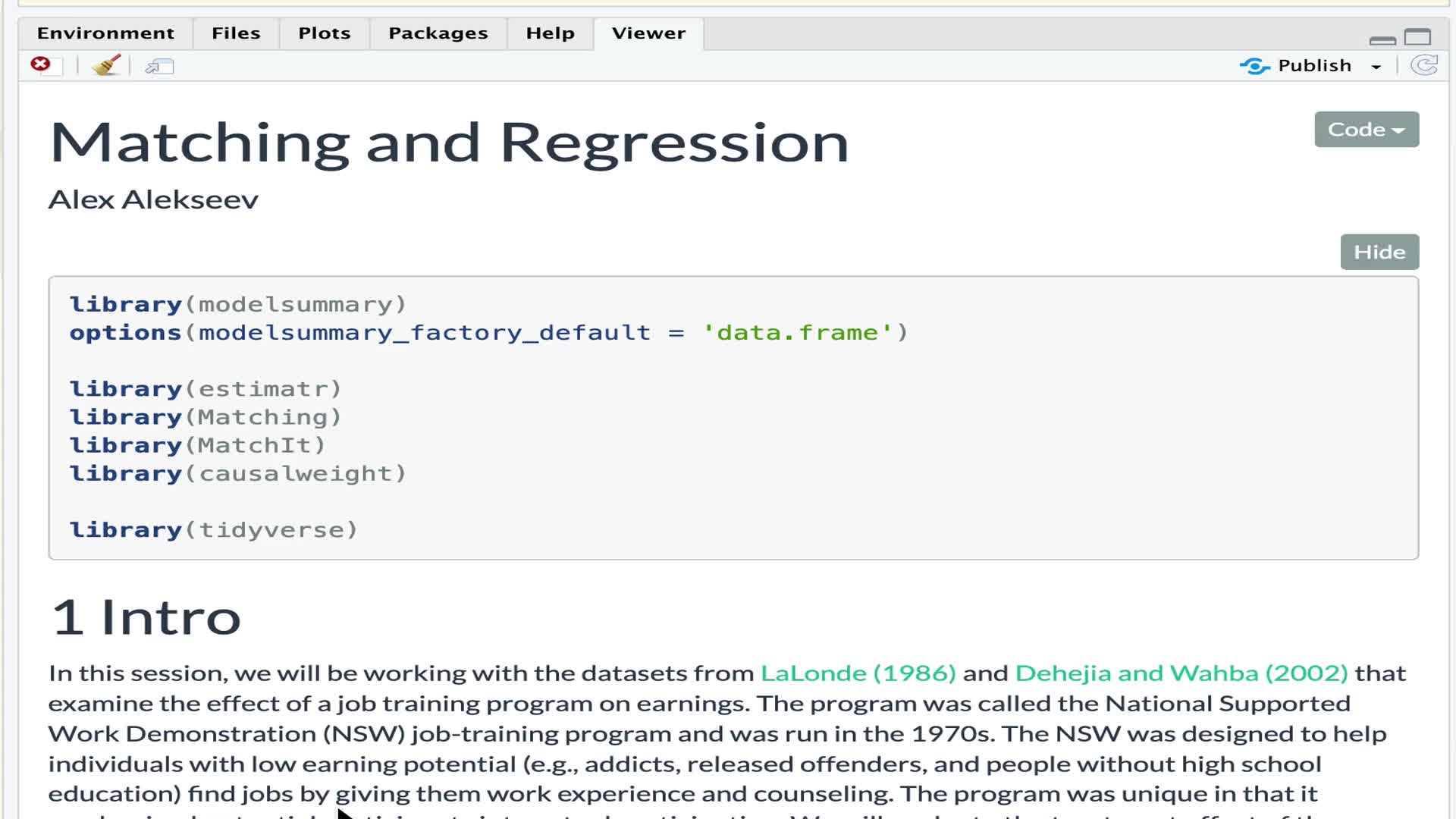1456x819 pixels.
Task: Click the Publish button
Action: tap(1297, 66)
